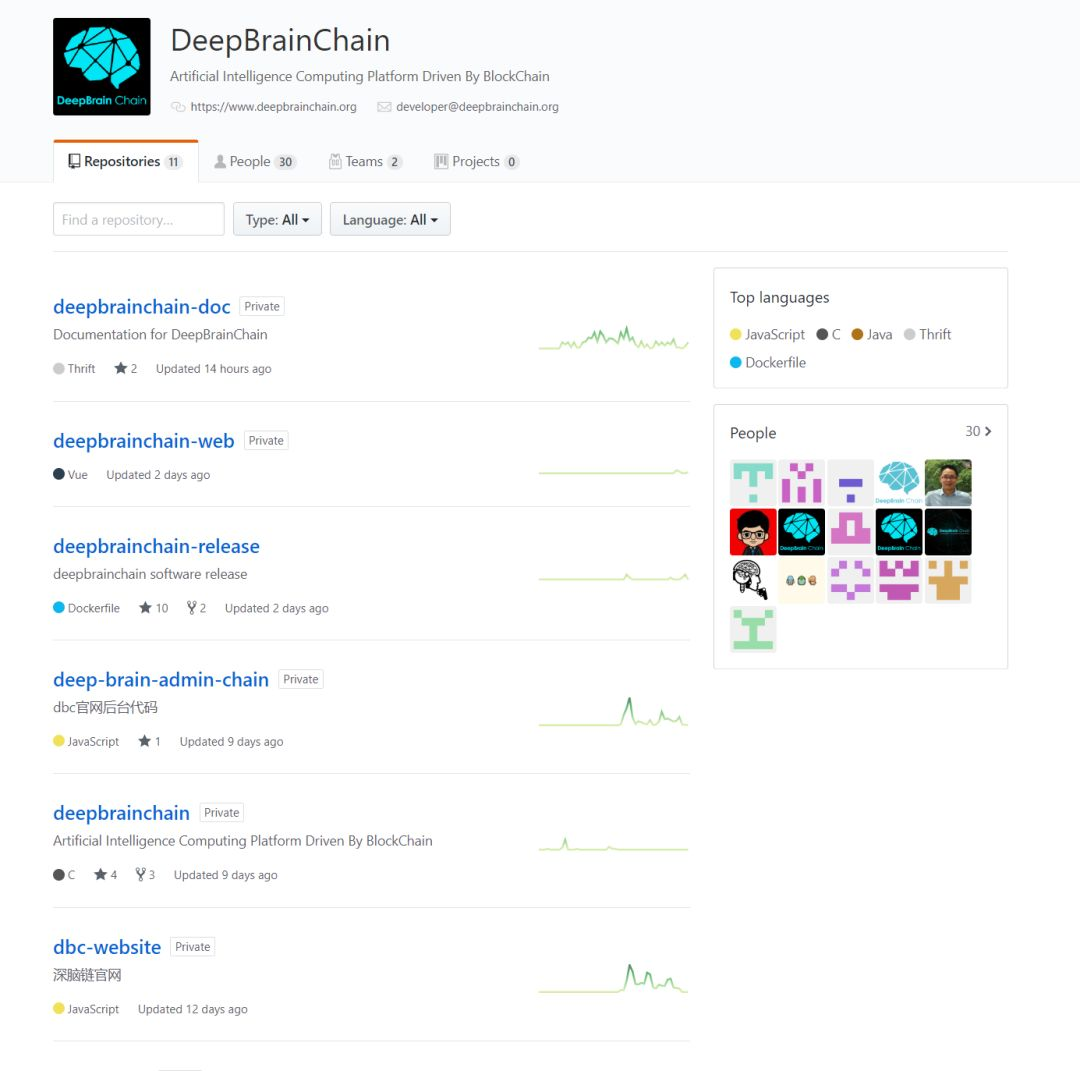
Task: Open the teal T-shaped identicon member avatar
Action: click(x=753, y=483)
